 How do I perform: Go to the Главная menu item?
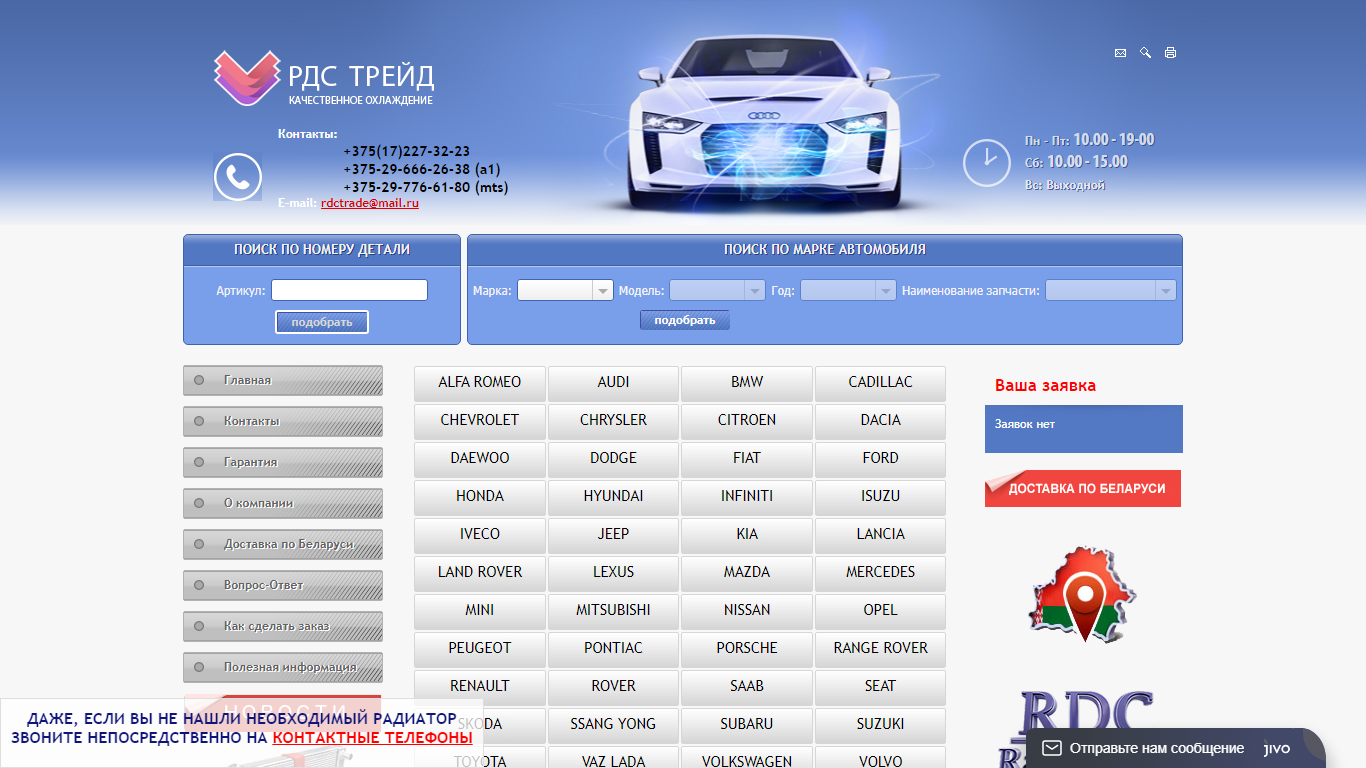[x=283, y=380]
